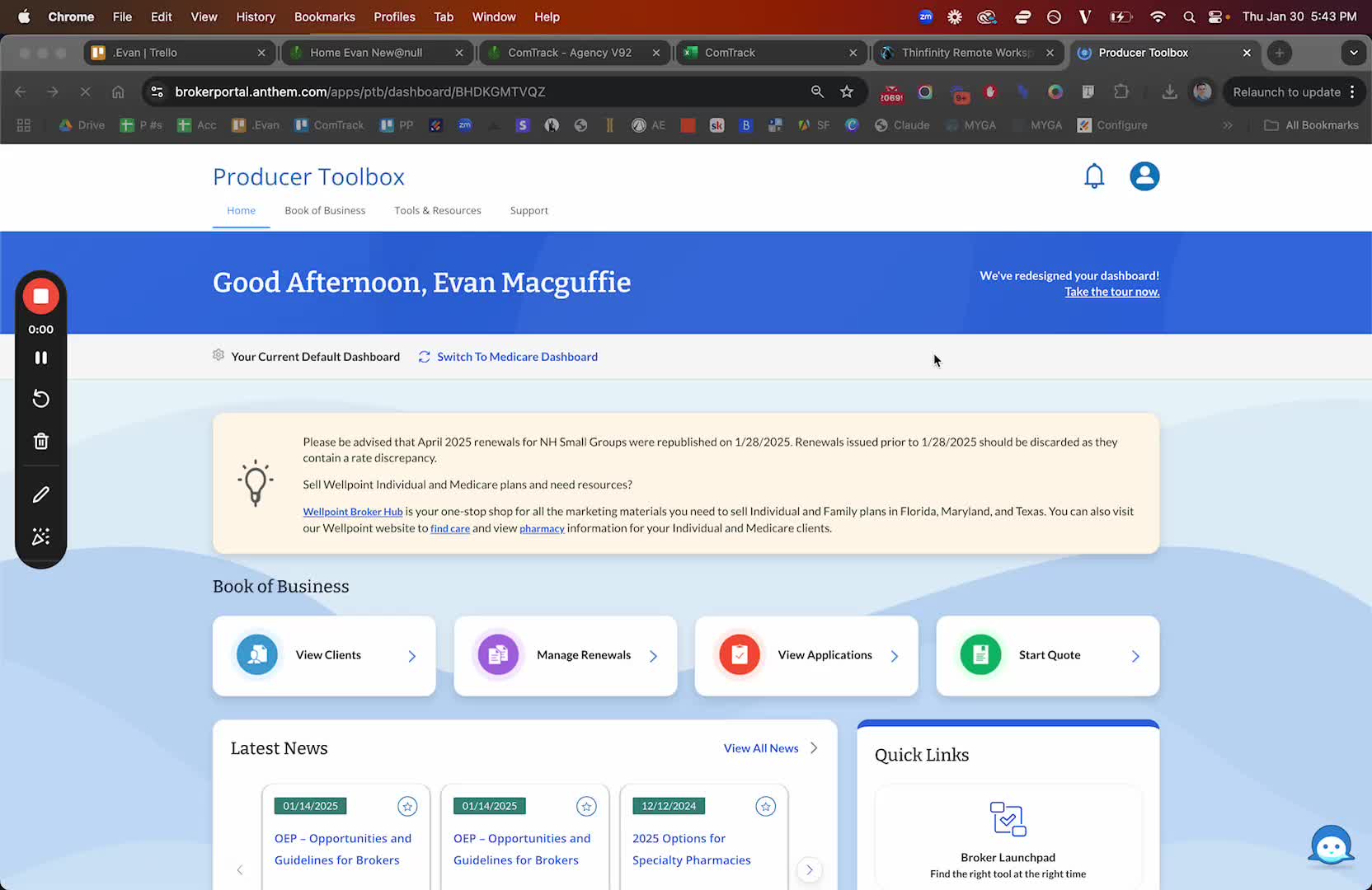Open the Chrome tab search dropdown arrow

1353,53
